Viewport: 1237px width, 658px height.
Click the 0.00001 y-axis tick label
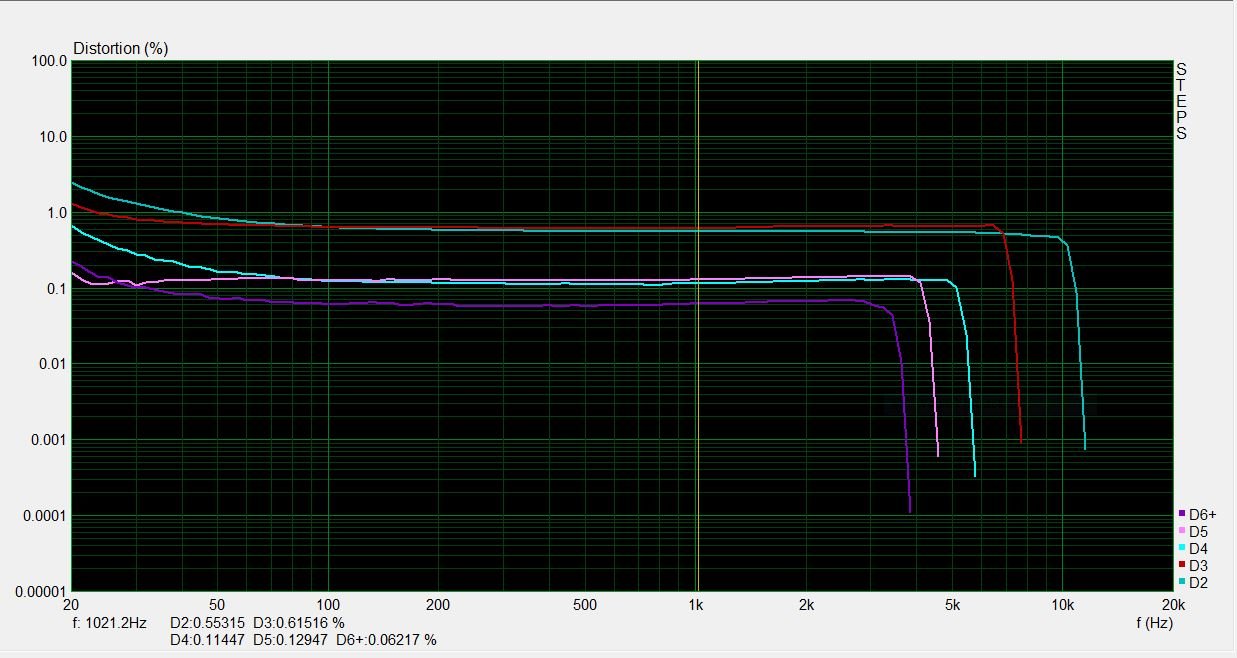(40, 591)
